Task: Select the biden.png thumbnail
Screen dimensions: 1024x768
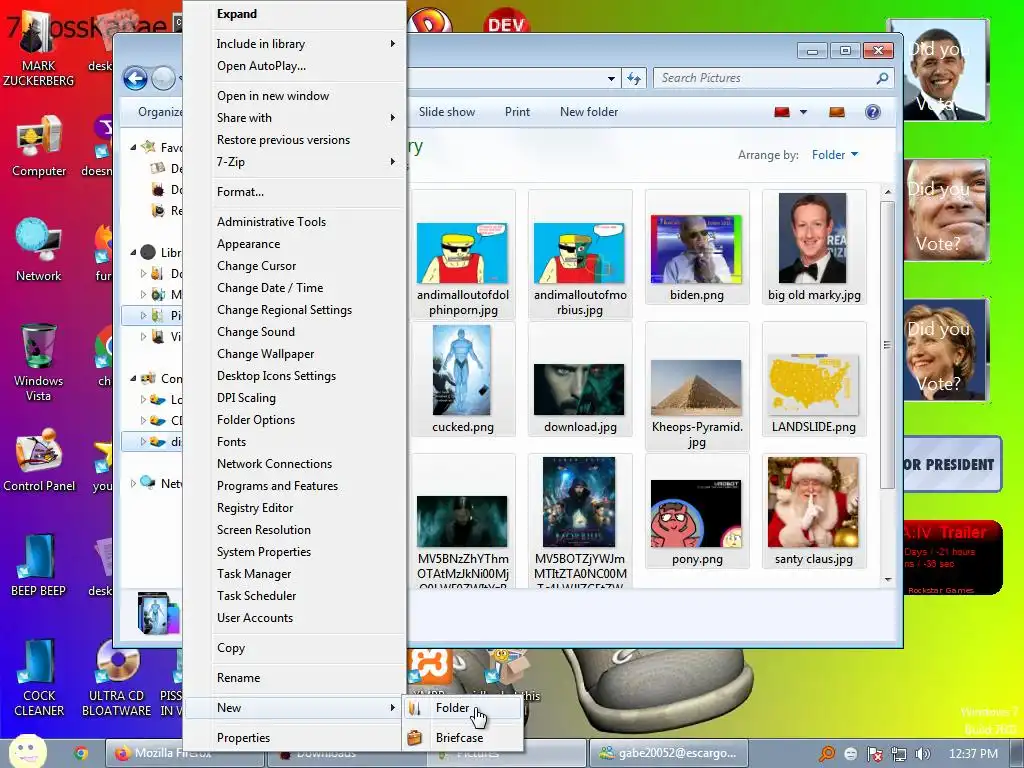Action: click(697, 248)
